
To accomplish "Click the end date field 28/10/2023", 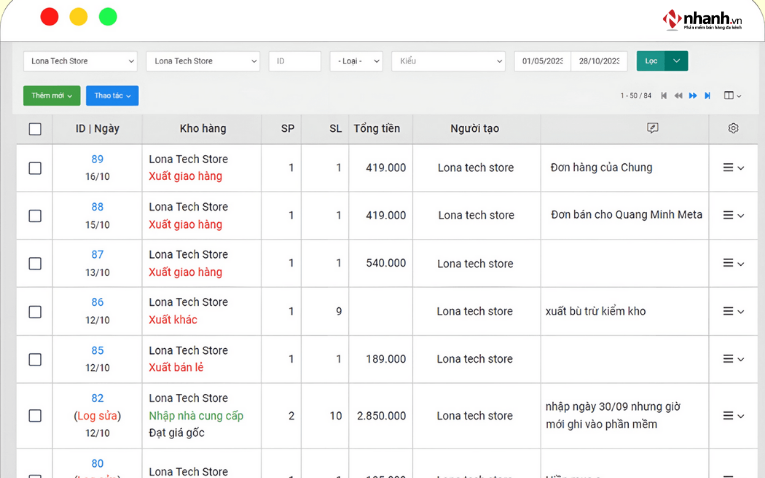I will coord(599,61).
